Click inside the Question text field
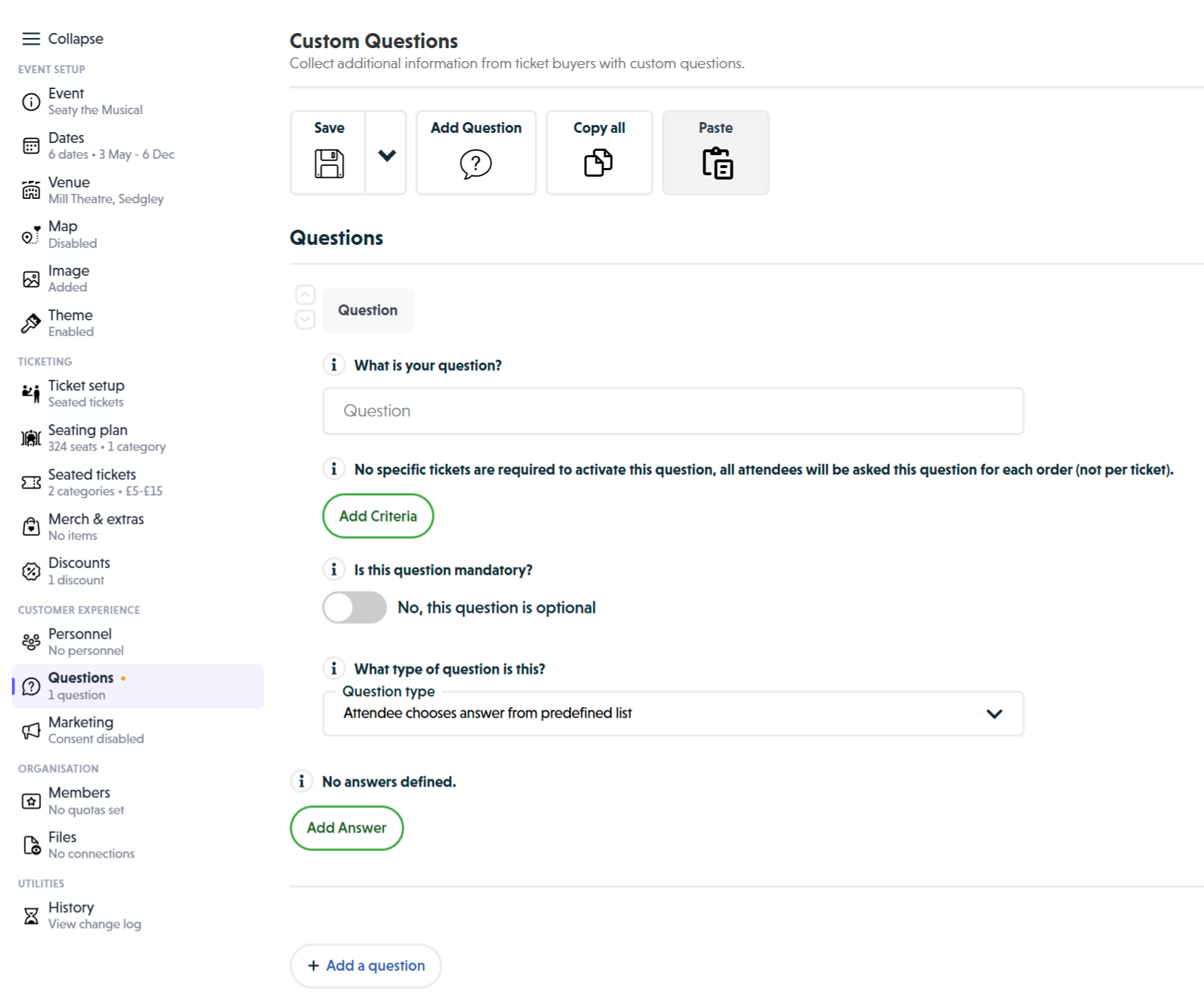Viewport: 1204px width, 1002px height. (x=672, y=410)
